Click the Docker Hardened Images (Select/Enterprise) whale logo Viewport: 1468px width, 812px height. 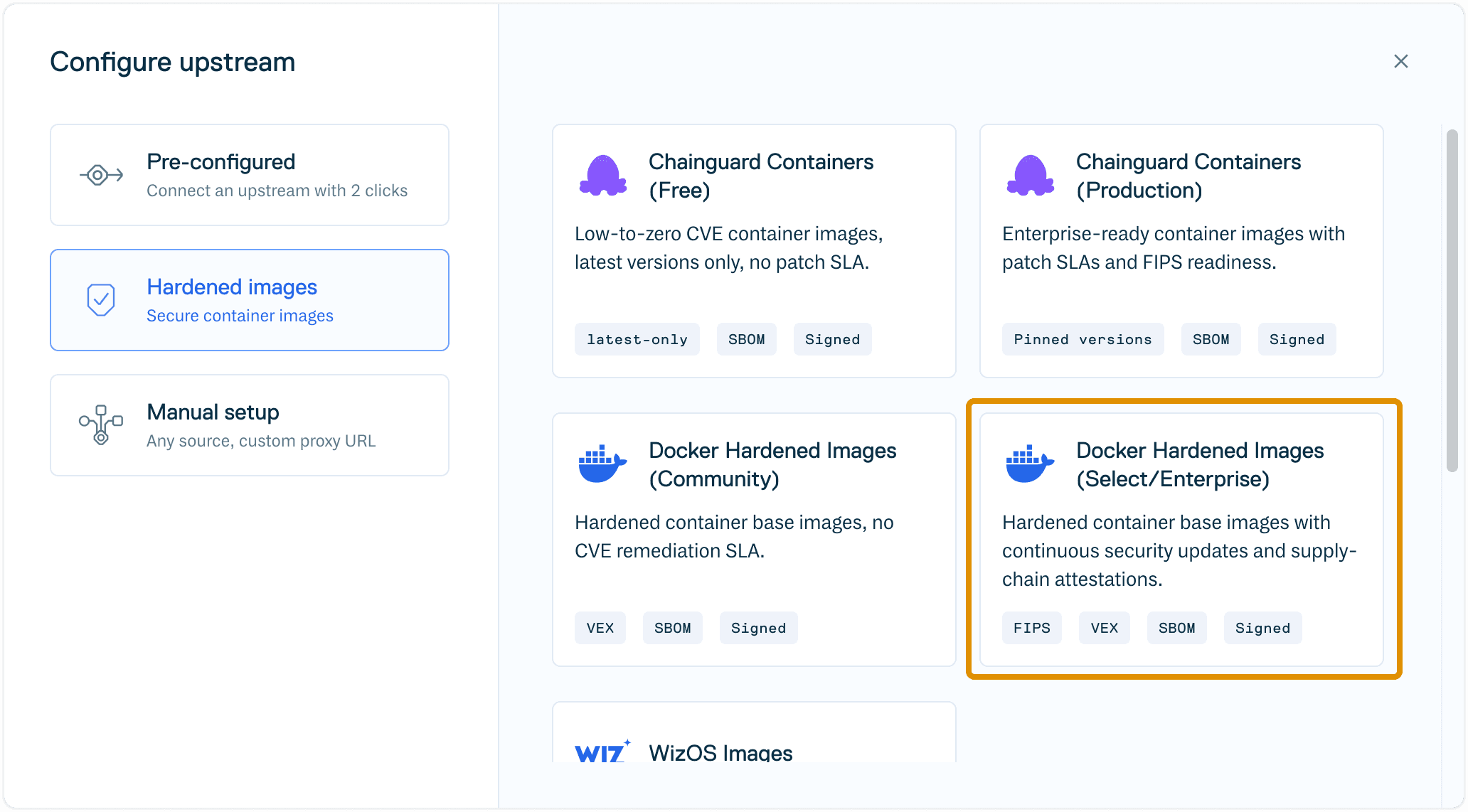[x=1030, y=464]
